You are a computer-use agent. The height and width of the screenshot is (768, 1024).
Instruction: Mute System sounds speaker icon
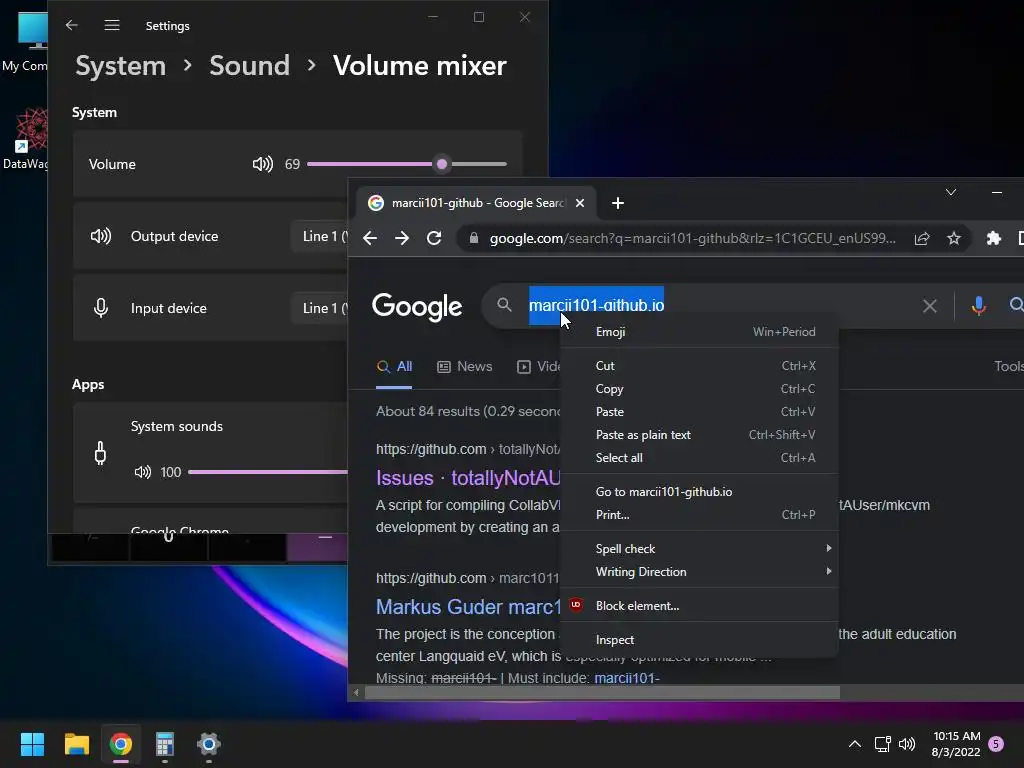tap(142, 472)
